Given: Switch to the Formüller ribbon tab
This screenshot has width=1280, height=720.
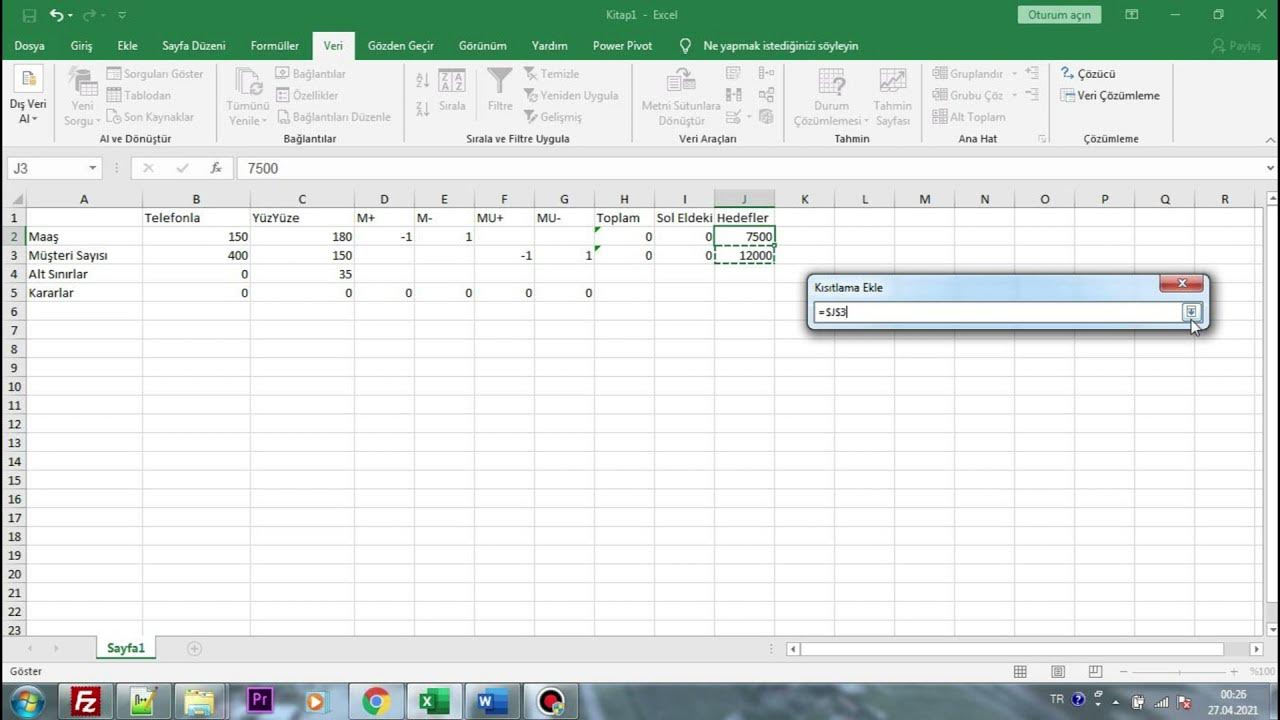Looking at the screenshot, I should click(275, 46).
